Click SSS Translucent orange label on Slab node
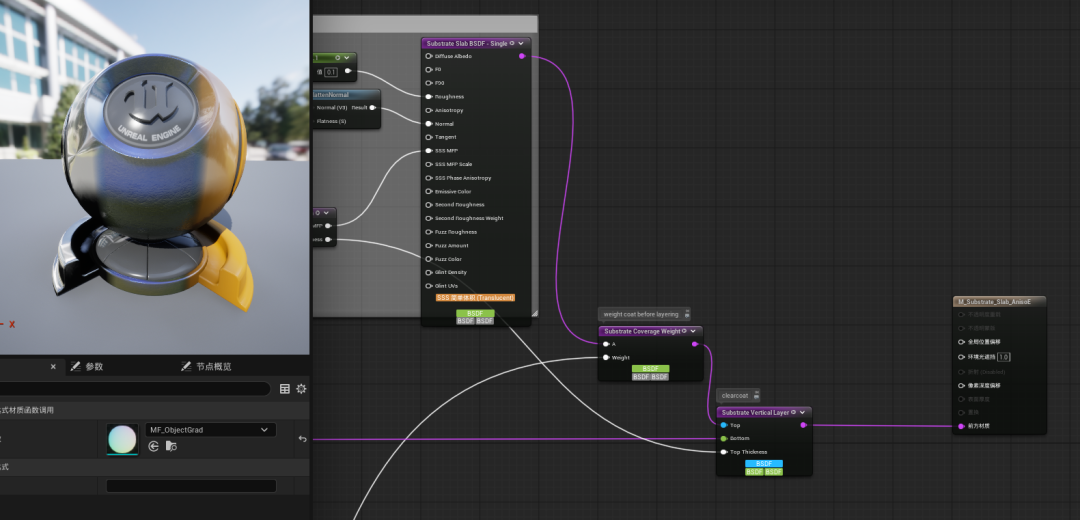The image size is (1080, 520). [x=475, y=298]
